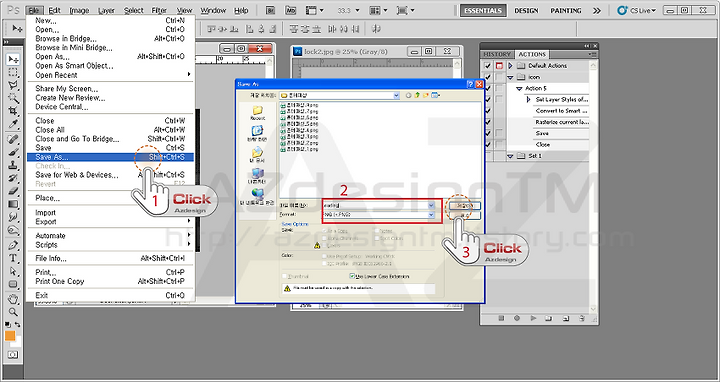This screenshot has height=382, width=720.
Task: Select the History Brush tool
Action: point(13,178)
